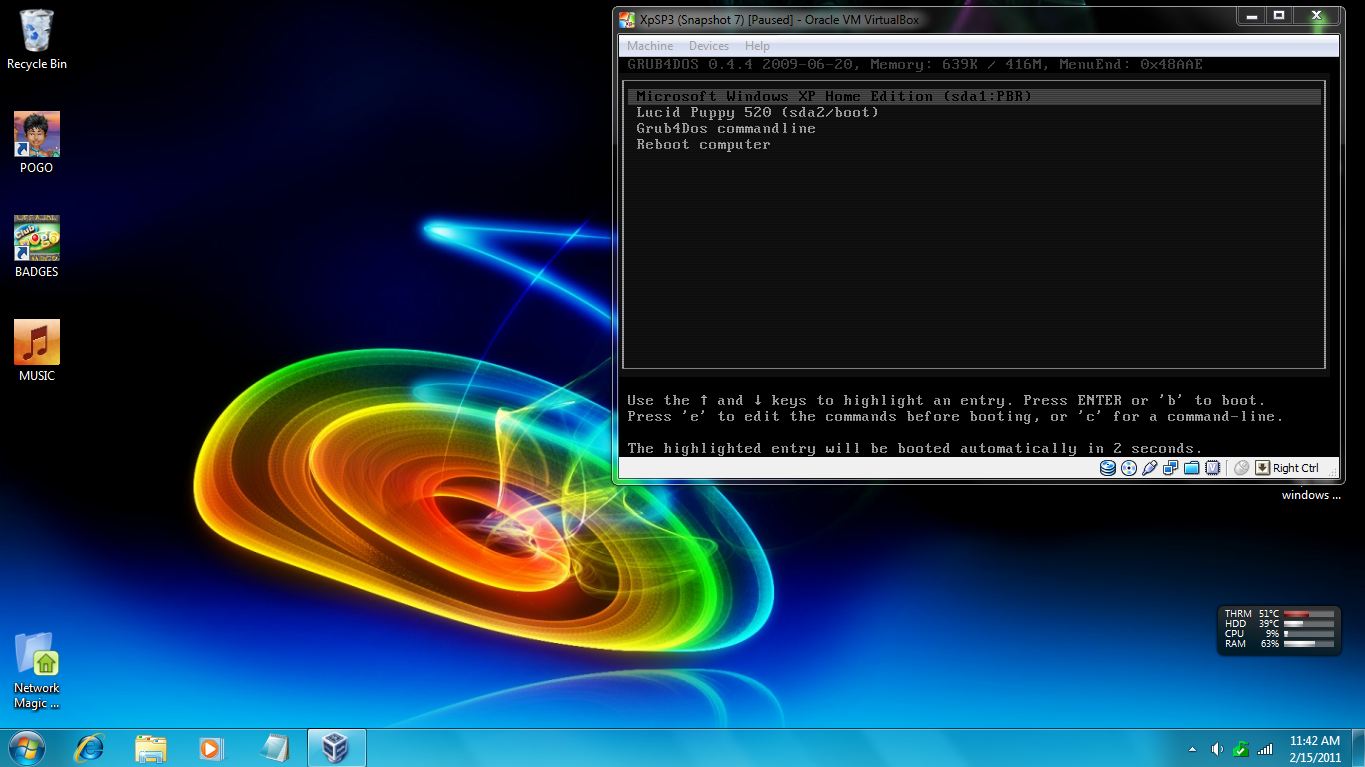
Task: Click the network adapters indicator icon
Action: 1170,468
